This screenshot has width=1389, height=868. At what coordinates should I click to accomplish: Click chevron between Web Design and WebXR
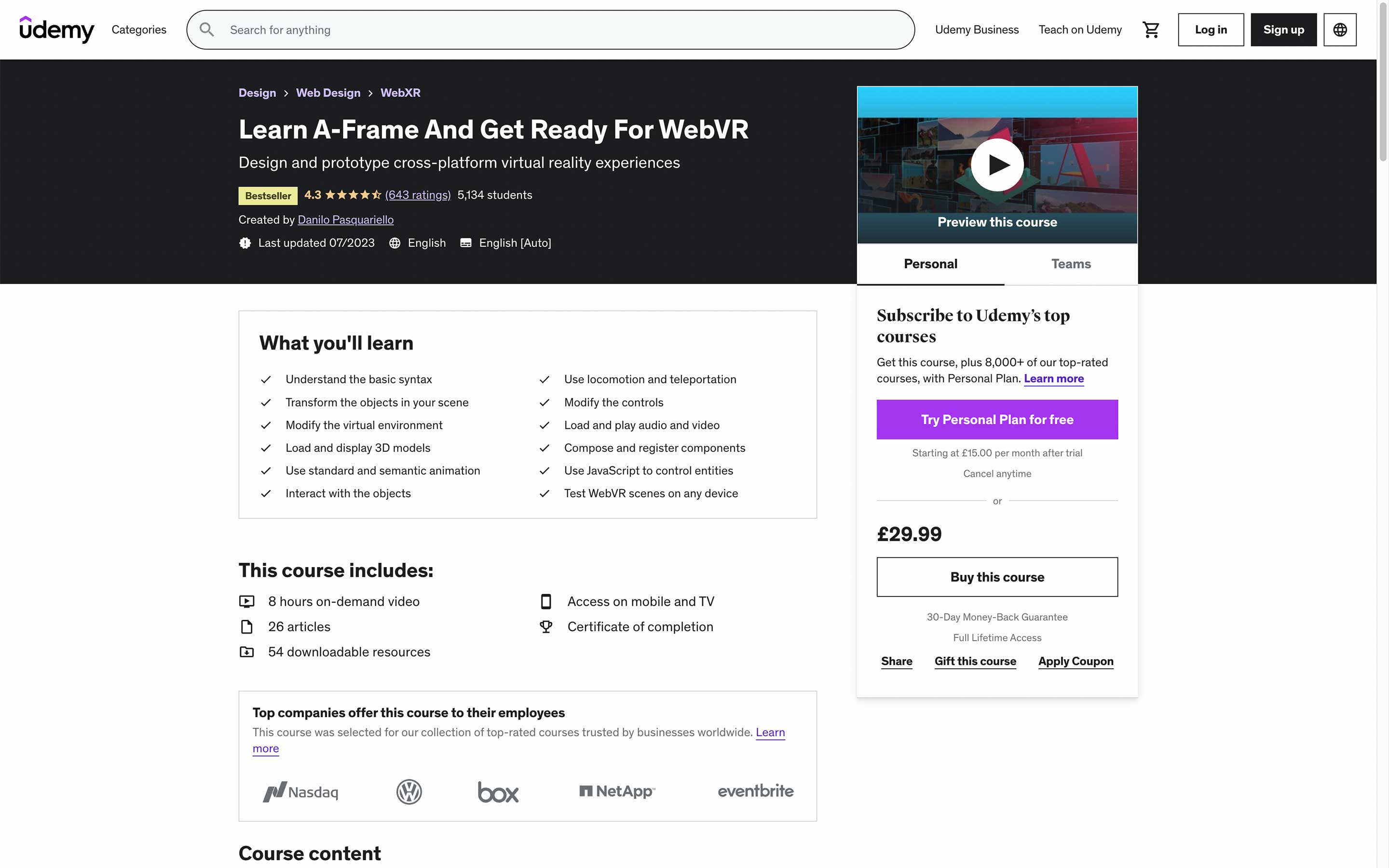tap(370, 93)
